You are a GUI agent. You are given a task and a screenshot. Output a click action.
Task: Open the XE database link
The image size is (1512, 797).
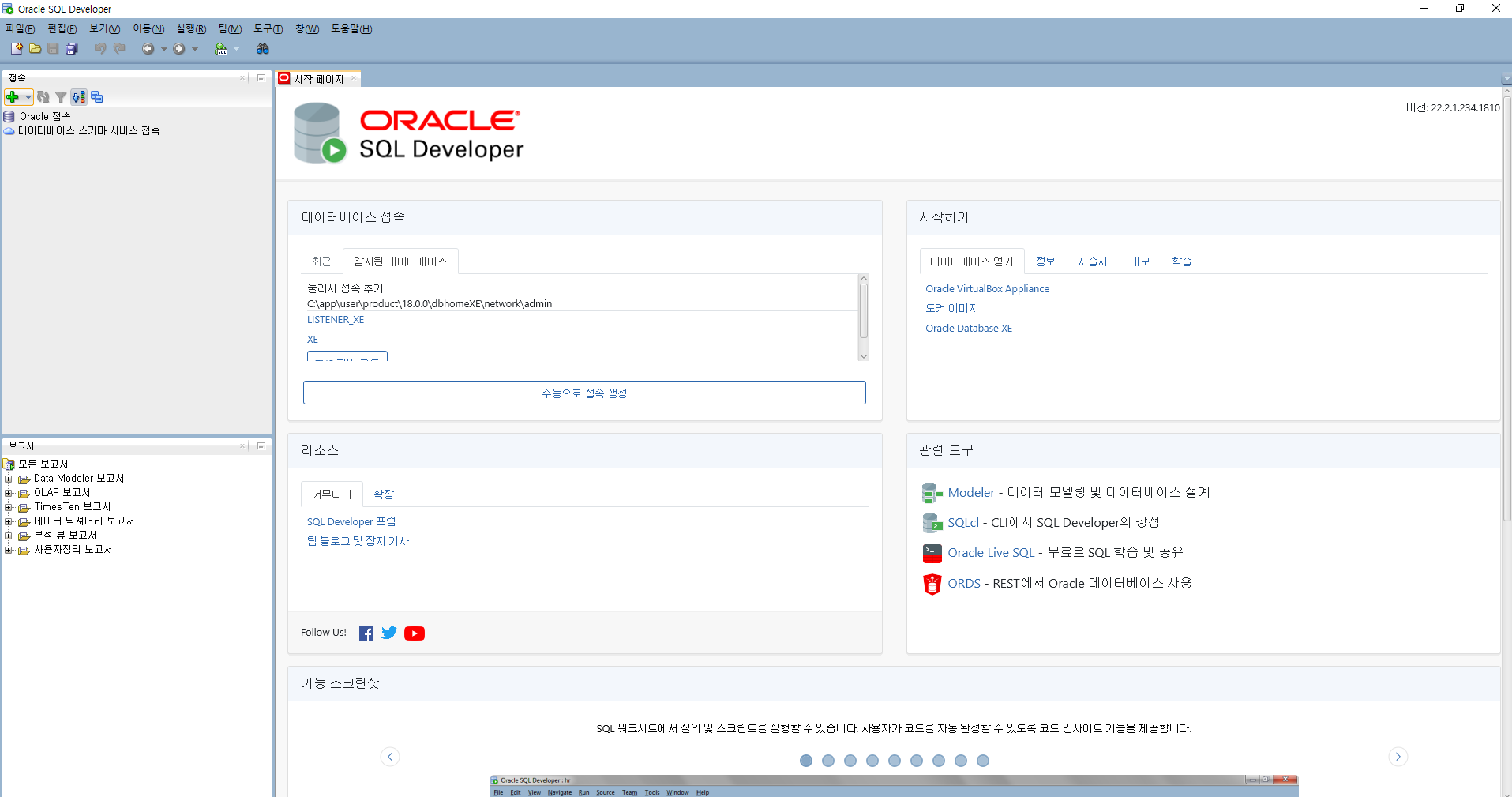(313, 340)
